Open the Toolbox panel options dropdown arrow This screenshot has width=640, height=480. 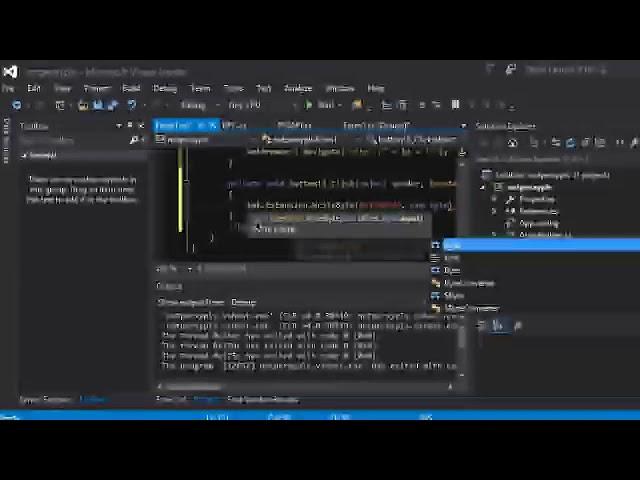119,125
